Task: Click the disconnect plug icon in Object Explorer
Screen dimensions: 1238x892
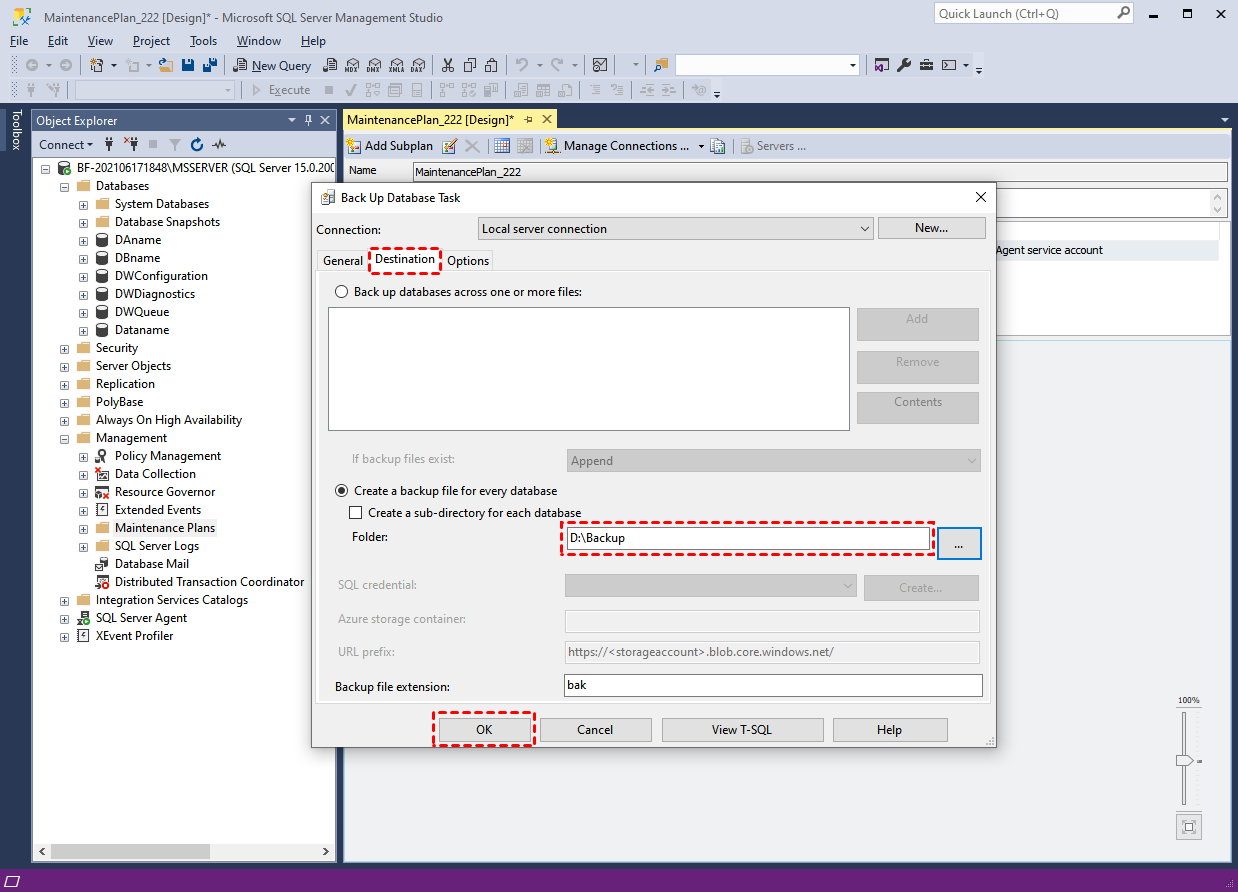Action: coord(131,145)
